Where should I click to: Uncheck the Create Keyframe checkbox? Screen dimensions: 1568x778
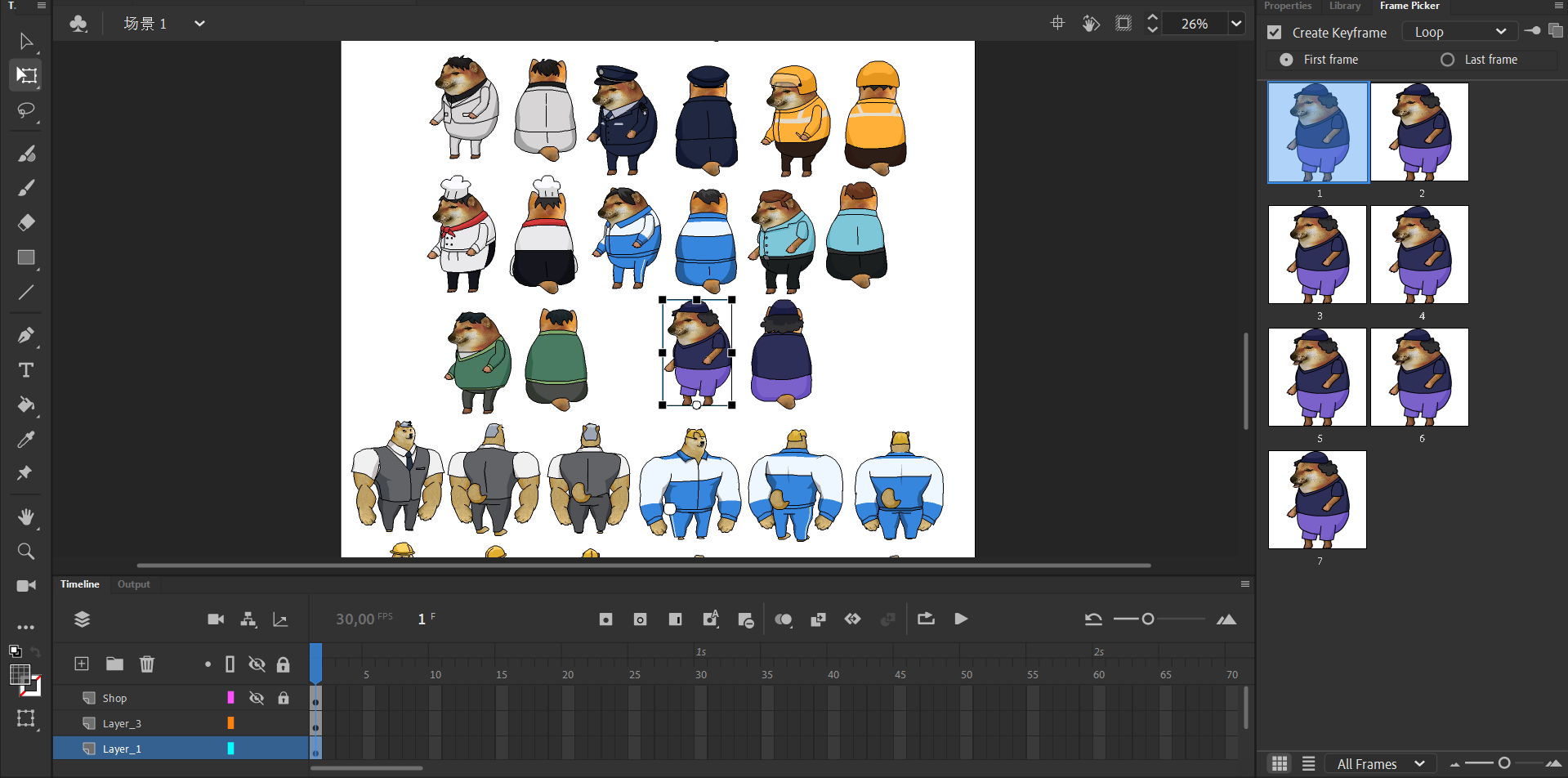[1275, 33]
